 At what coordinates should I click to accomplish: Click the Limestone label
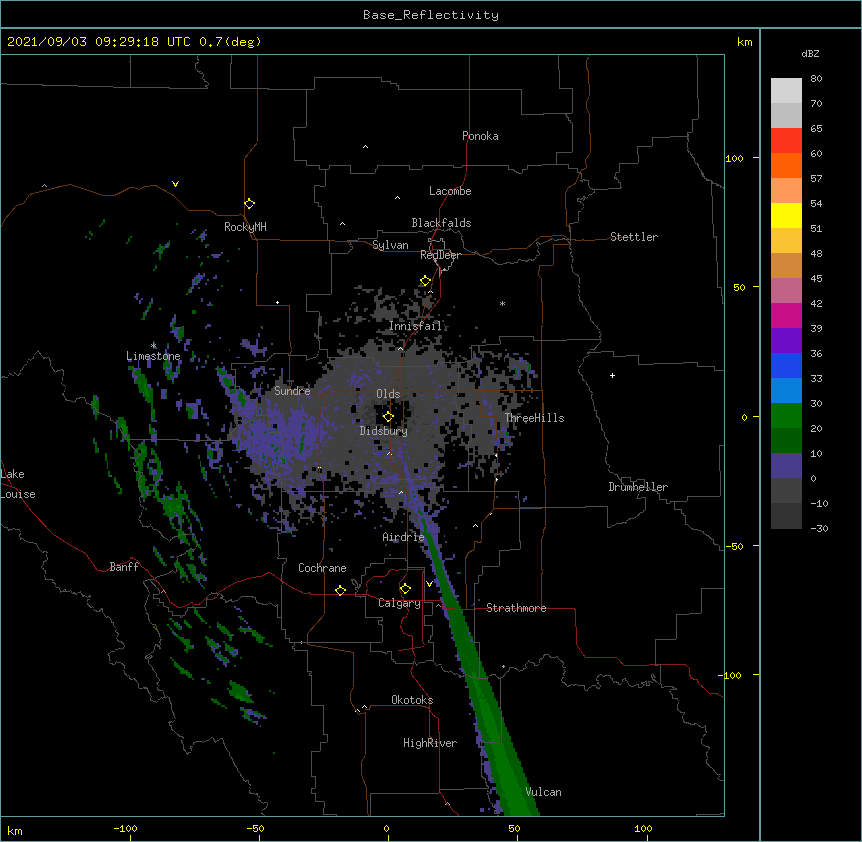pos(153,356)
